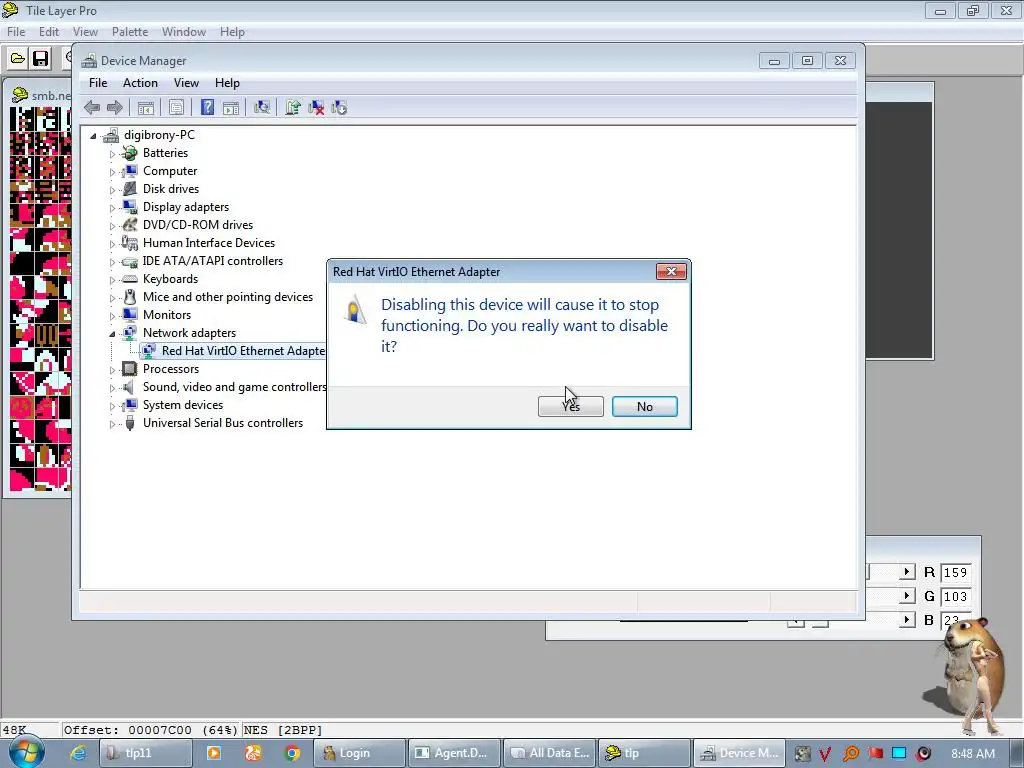Image resolution: width=1024 pixels, height=768 pixels.
Task: Select Sound, video and game controllers
Action: 234,387
